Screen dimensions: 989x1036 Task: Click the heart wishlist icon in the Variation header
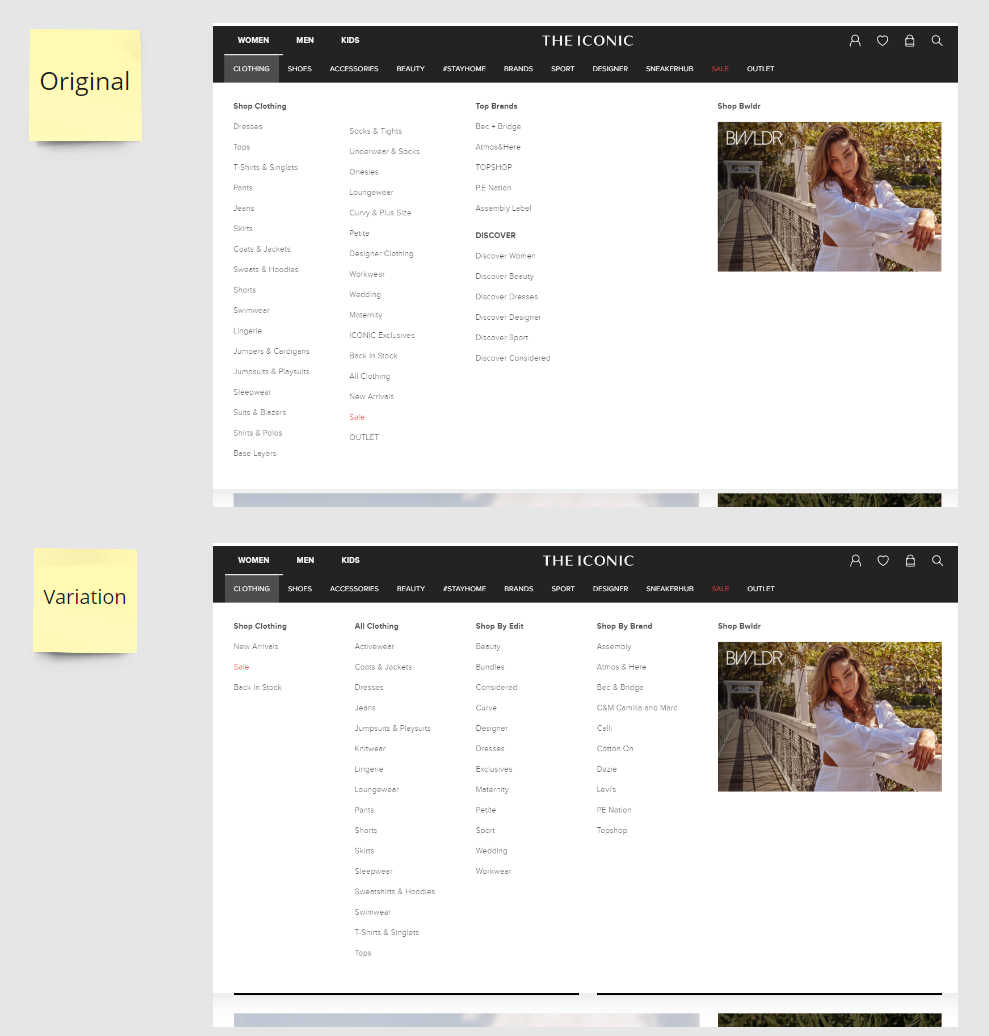point(882,560)
